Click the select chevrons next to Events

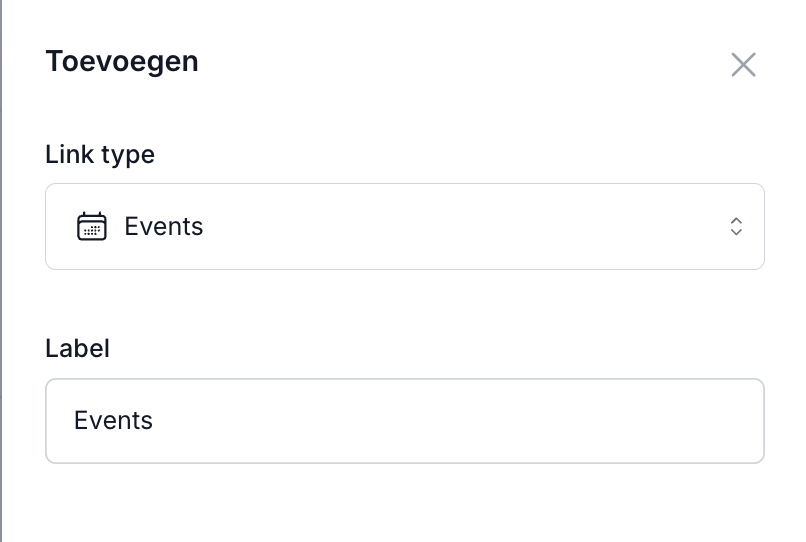coord(736,227)
